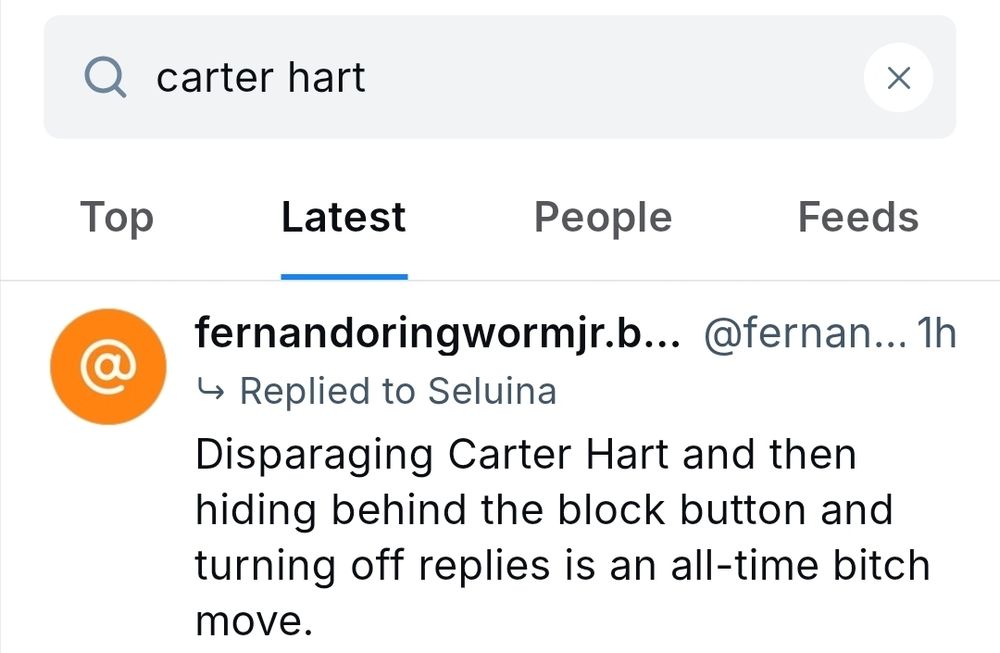The width and height of the screenshot is (1000, 653).
Task: Click the reply arrow icon before Seluina
Action: coord(213,391)
